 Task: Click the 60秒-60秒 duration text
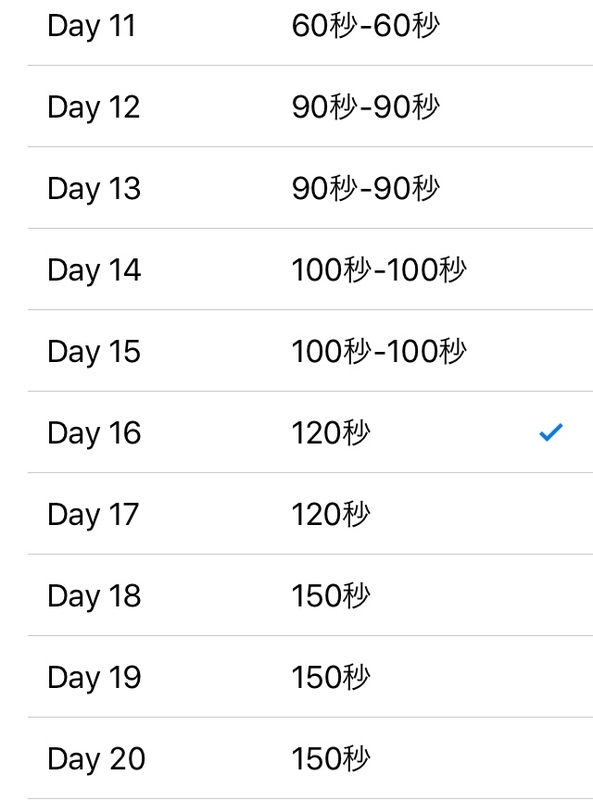365,26
